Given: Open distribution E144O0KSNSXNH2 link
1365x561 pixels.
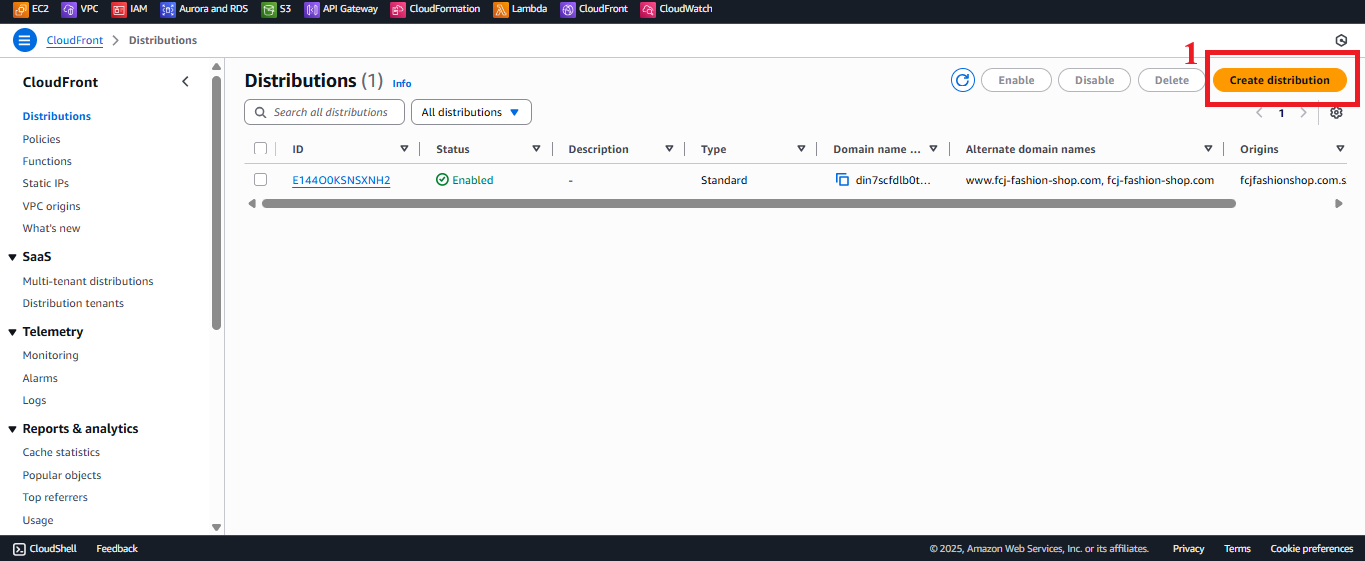Looking at the screenshot, I should (x=341, y=180).
